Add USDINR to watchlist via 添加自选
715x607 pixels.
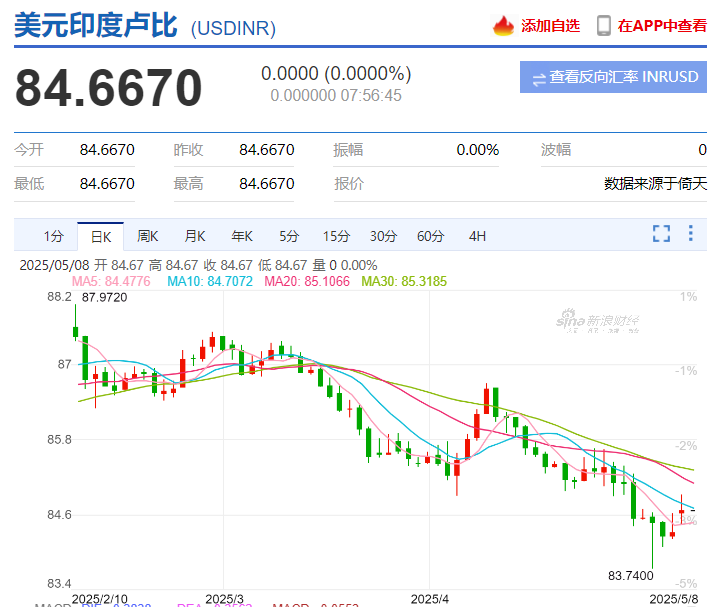pos(550,26)
